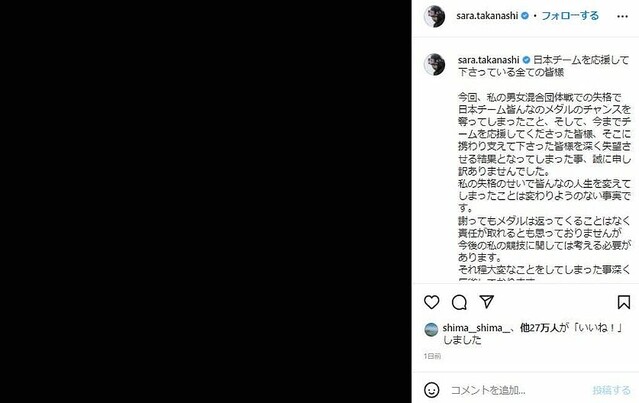Click the black media area of the post
Screen dimensions: 639x403
(206, 201)
